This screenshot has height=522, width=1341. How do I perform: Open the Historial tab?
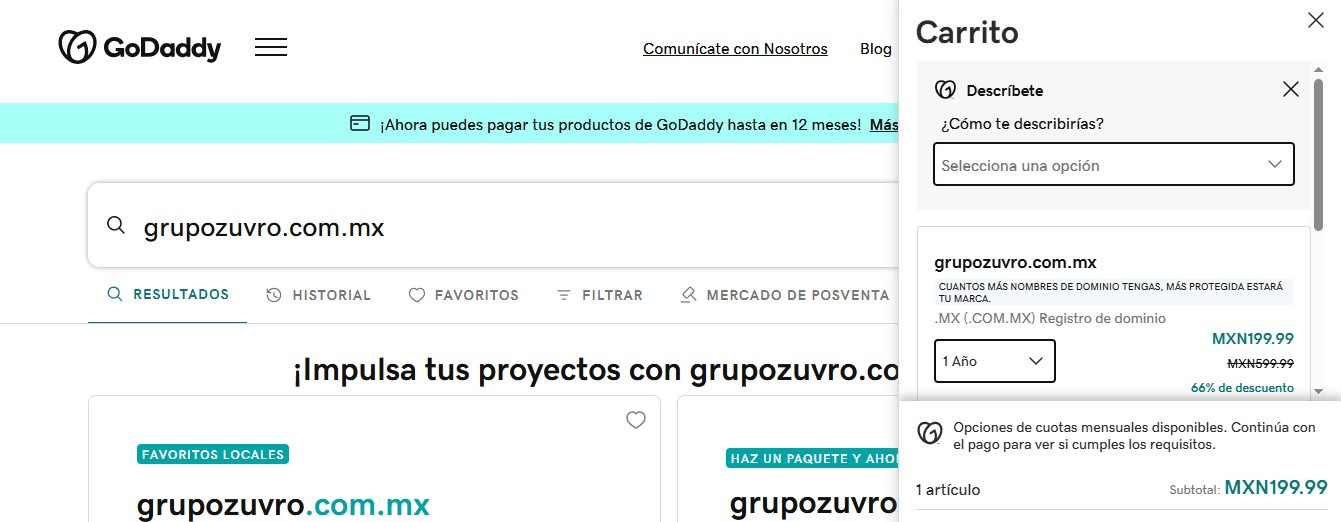(319, 295)
